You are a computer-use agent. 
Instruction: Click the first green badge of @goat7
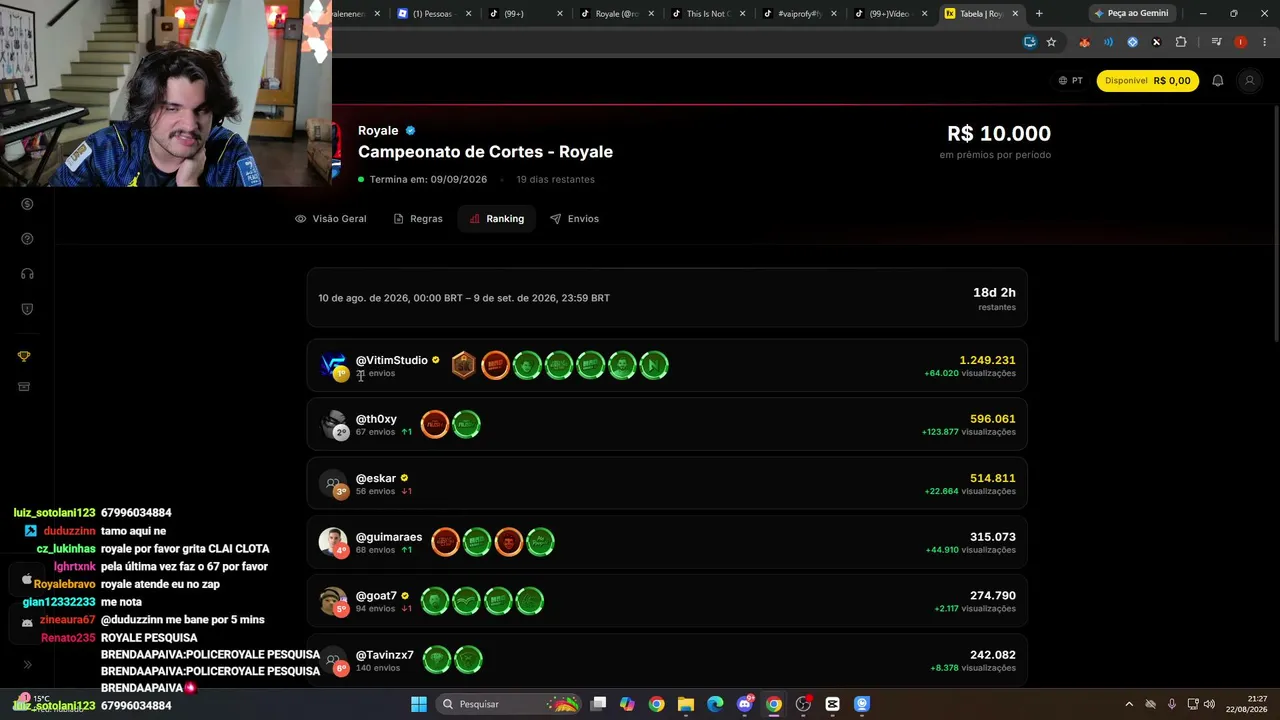(x=434, y=601)
